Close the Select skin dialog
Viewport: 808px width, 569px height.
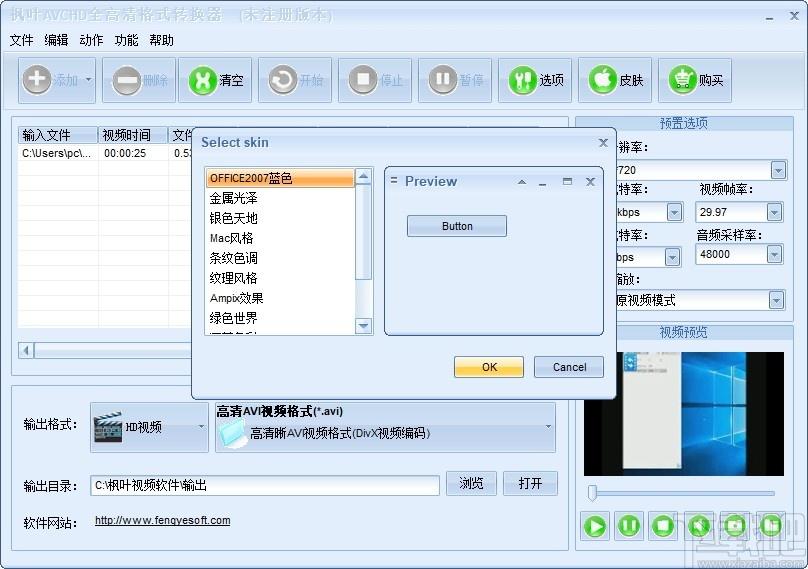click(x=603, y=143)
